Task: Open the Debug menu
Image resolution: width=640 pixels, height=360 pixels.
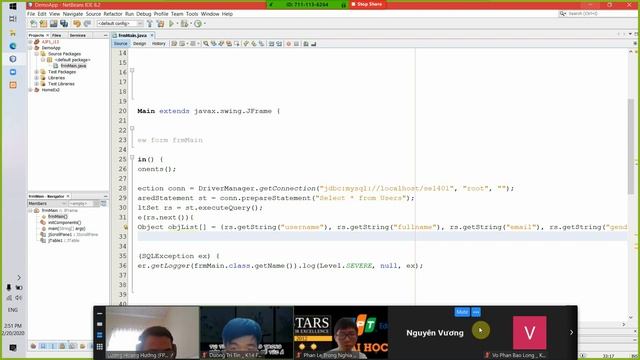Action: (144, 14)
